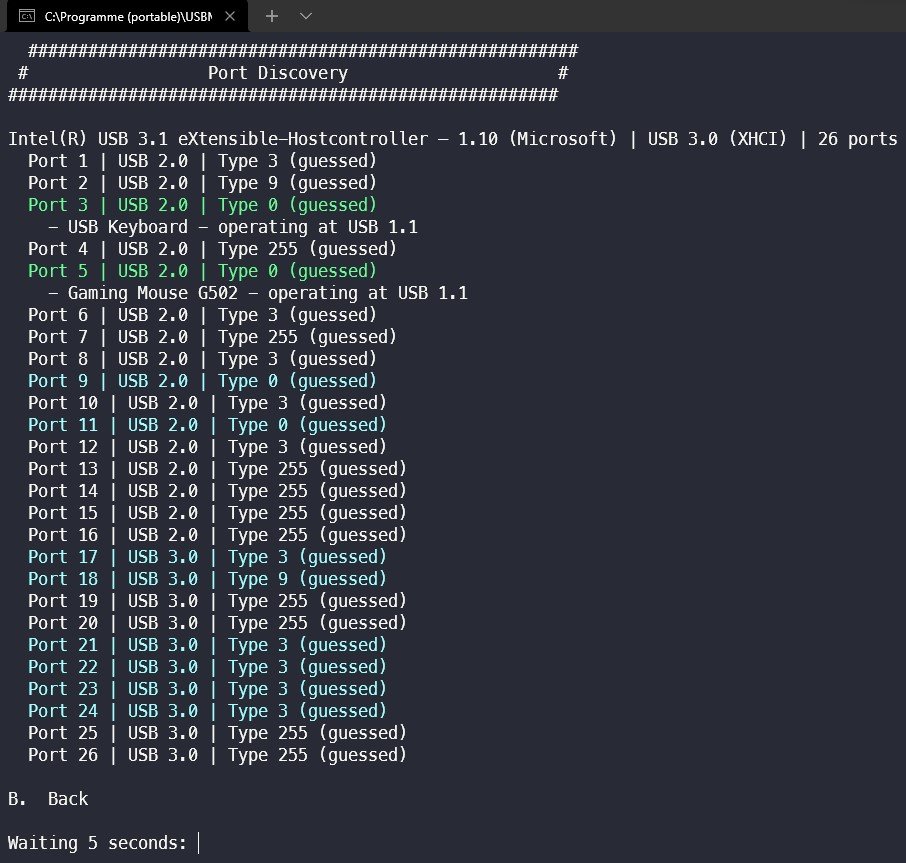Click the highlighted 'Port 9' Type 0 line

click(x=201, y=381)
